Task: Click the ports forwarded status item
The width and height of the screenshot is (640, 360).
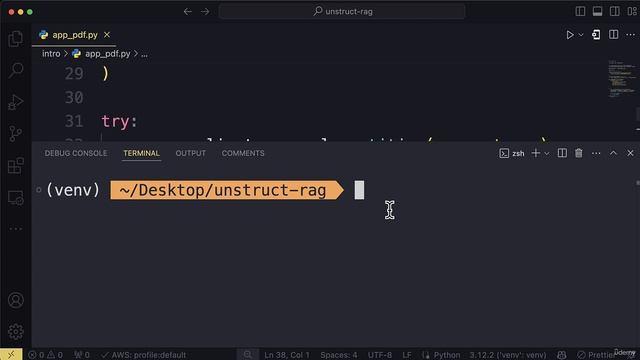Action: (82, 355)
